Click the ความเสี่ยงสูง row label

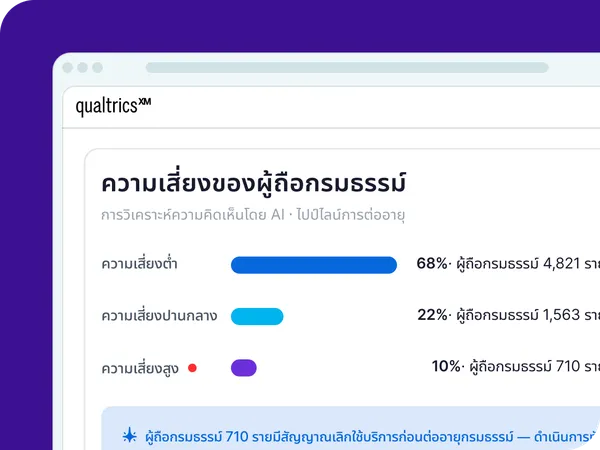pyautogui.click(x=140, y=369)
